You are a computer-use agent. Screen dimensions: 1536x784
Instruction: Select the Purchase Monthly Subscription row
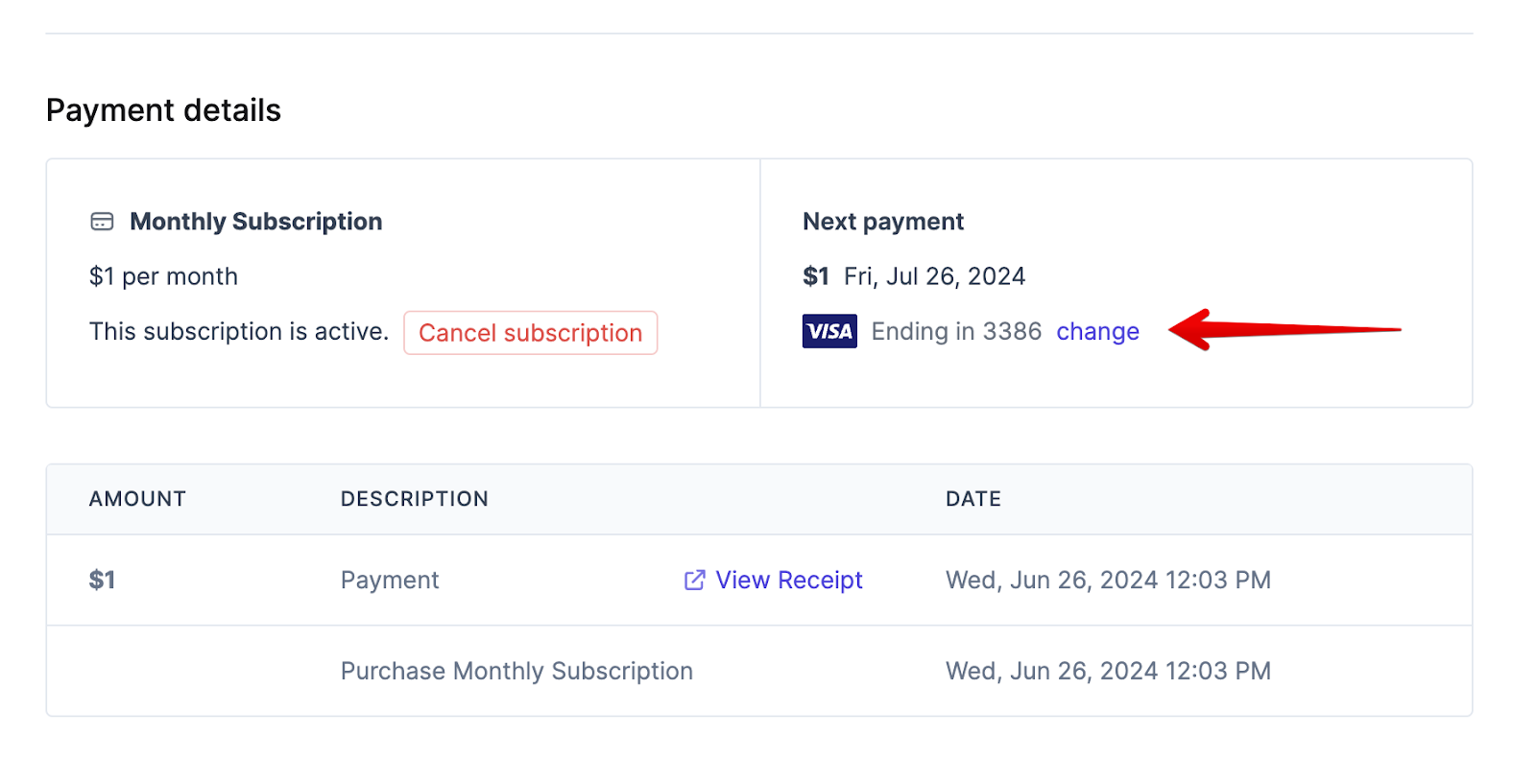[x=516, y=671]
